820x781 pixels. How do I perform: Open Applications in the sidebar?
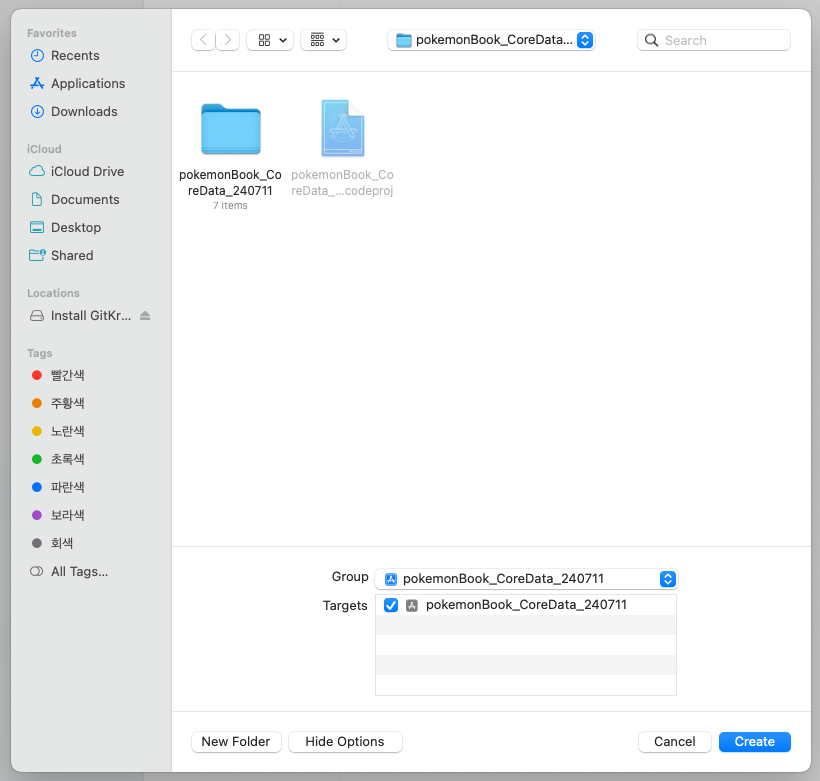(x=77, y=84)
